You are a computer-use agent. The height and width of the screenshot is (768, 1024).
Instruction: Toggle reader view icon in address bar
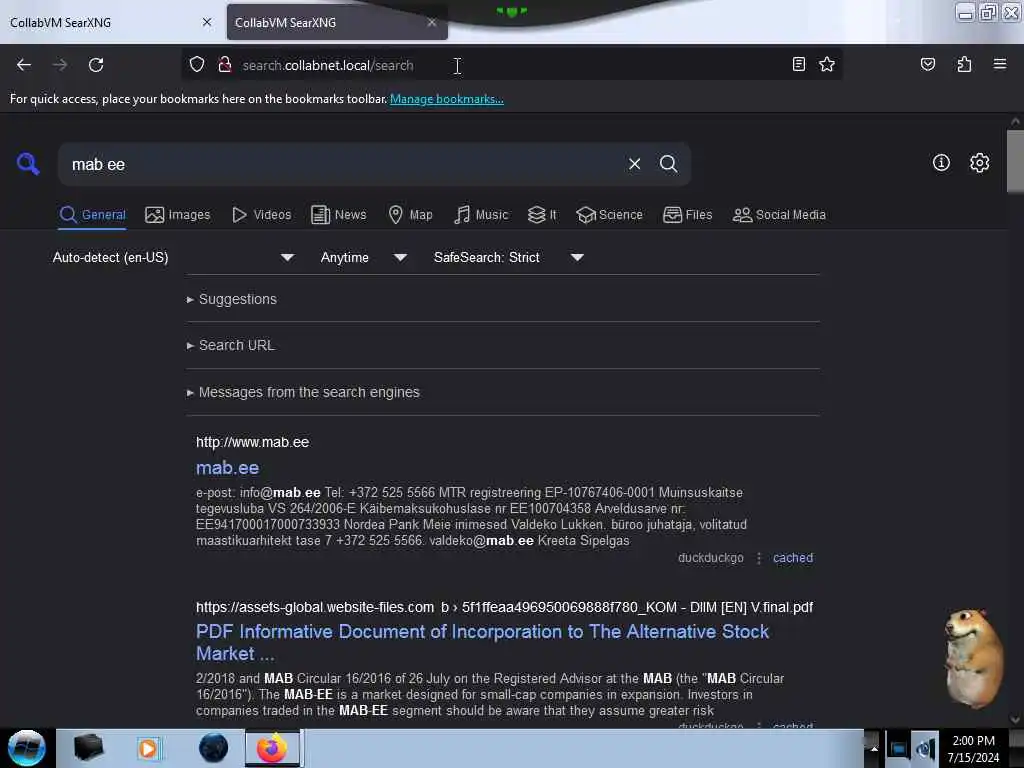point(798,64)
